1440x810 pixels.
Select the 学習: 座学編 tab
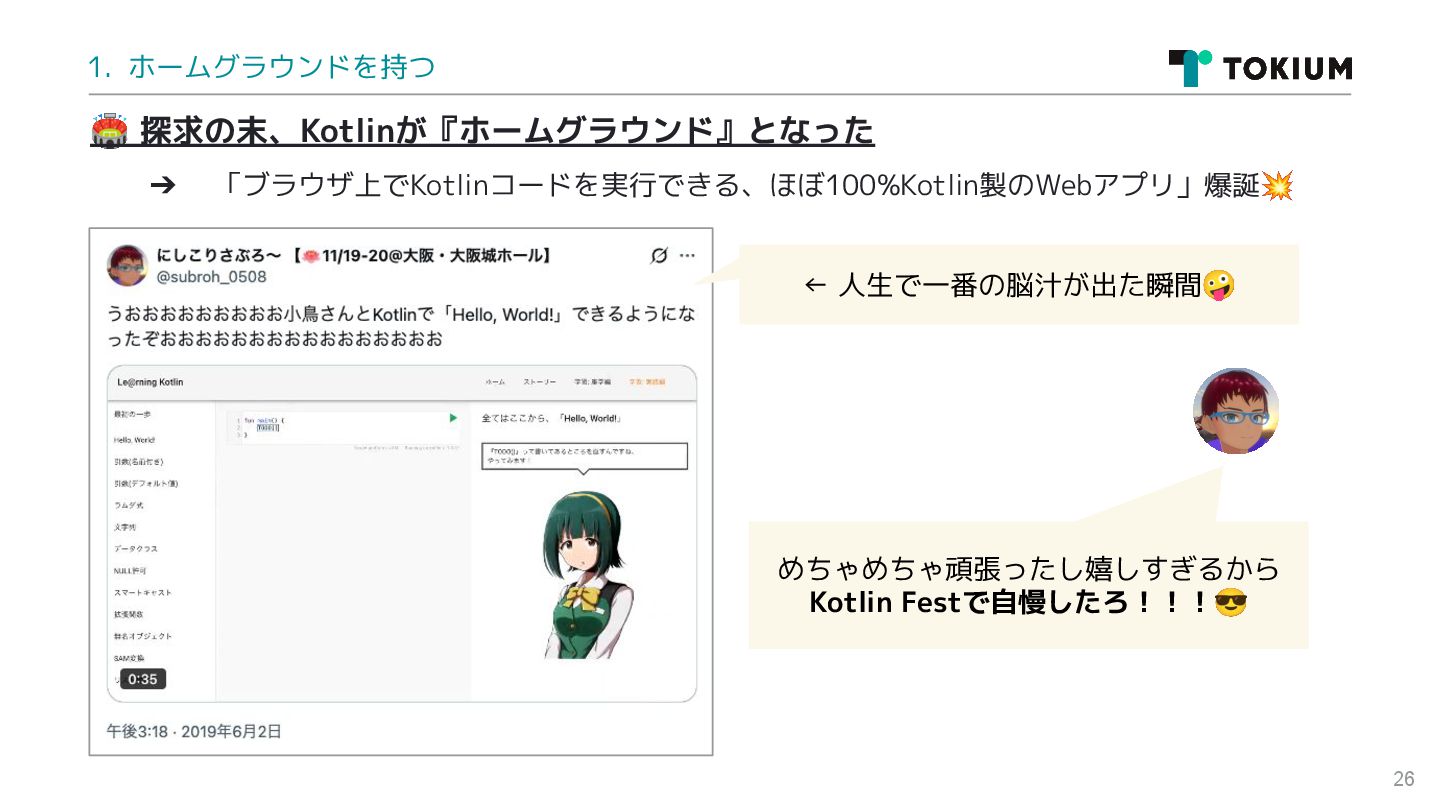coord(592,383)
